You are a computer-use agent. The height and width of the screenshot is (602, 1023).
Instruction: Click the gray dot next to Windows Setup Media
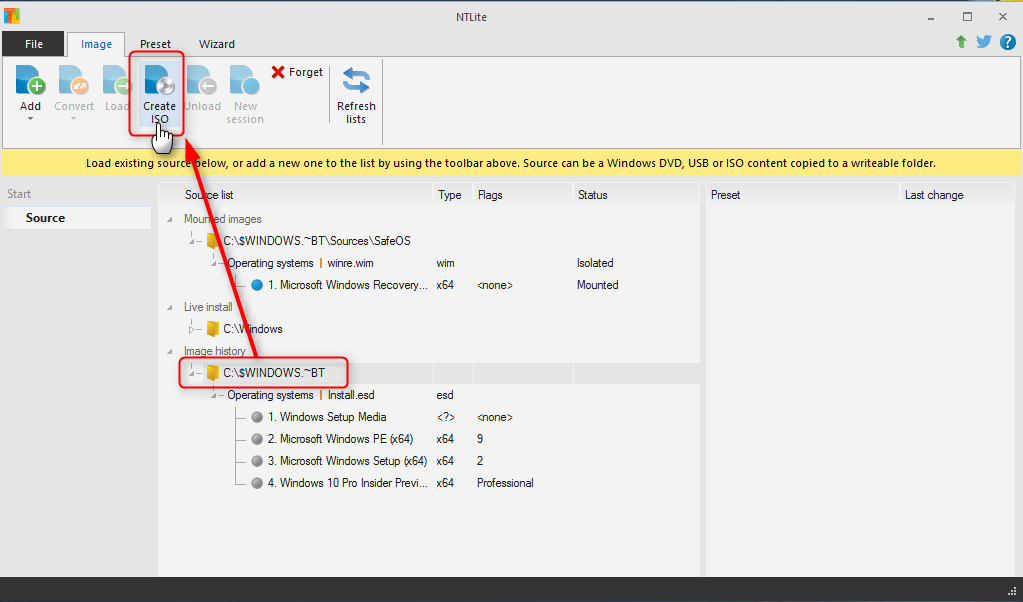[x=257, y=417]
